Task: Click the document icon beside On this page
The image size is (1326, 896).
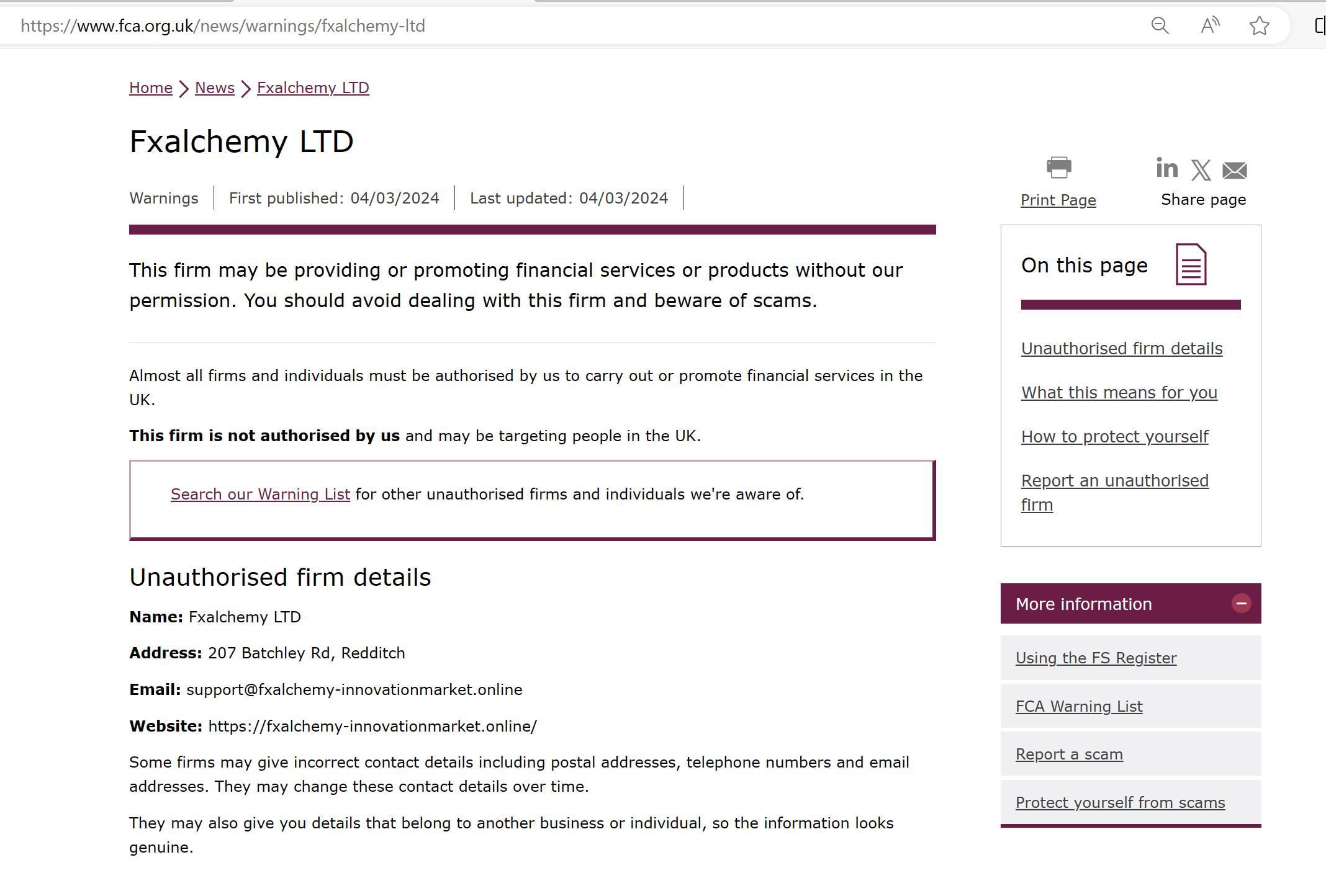Action: (1191, 264)
